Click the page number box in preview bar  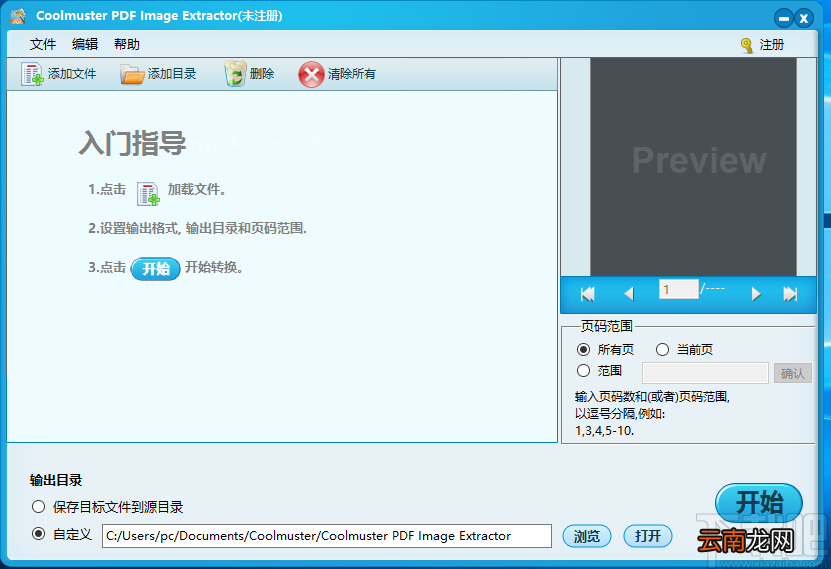pyautogui.click(x=679, y=289)
